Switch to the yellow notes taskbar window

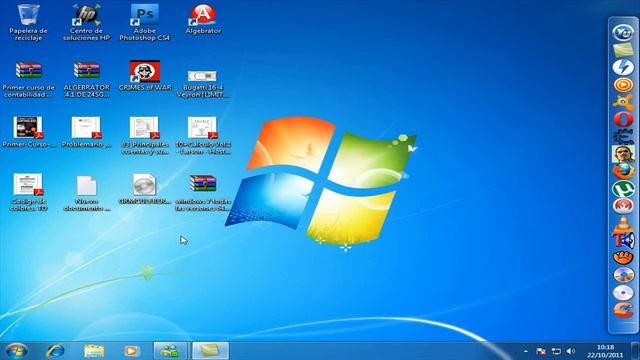210,351
